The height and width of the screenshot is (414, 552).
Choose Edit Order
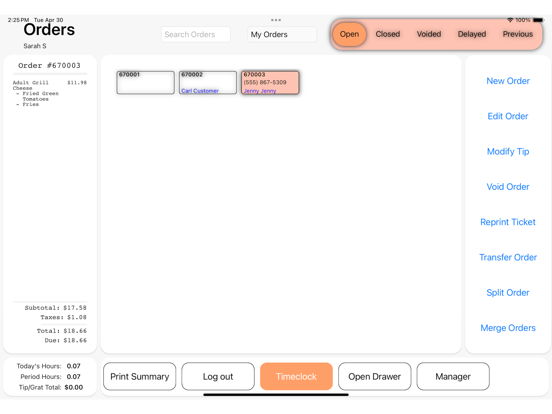pyautogui.click(x=508, y=116)
